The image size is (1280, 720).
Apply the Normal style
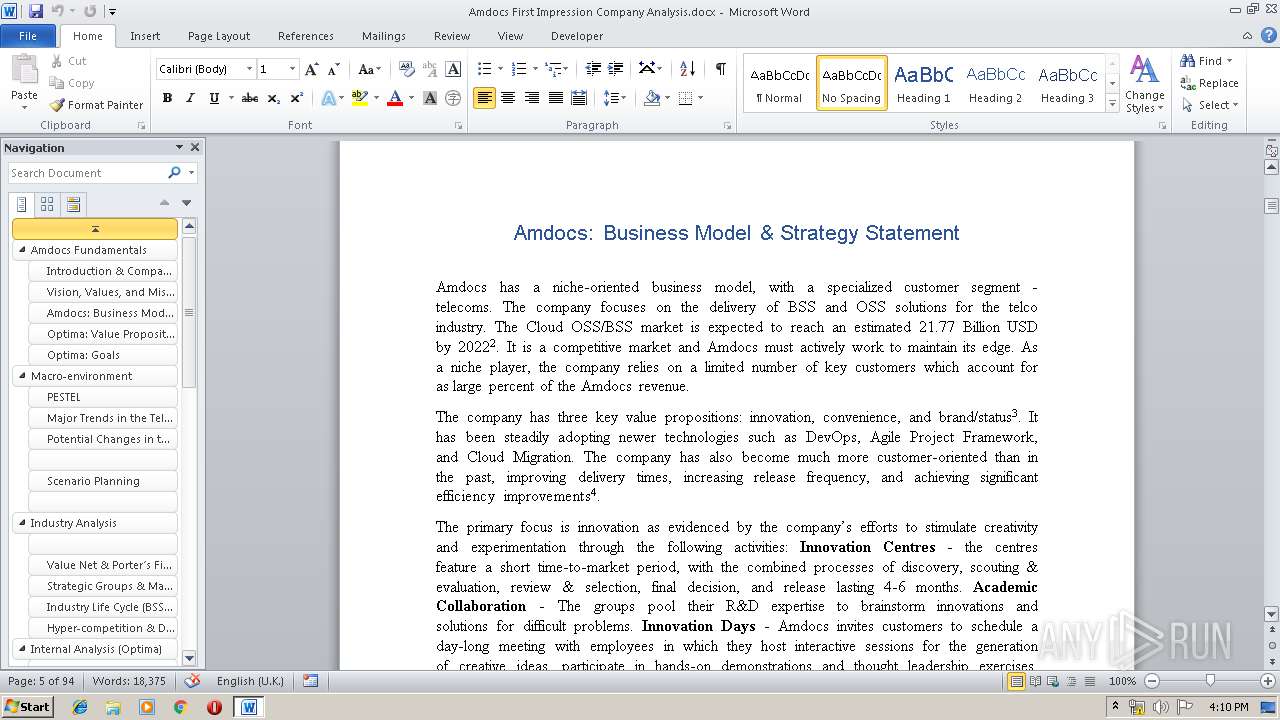pyautogui.click(x=779, y=83)
